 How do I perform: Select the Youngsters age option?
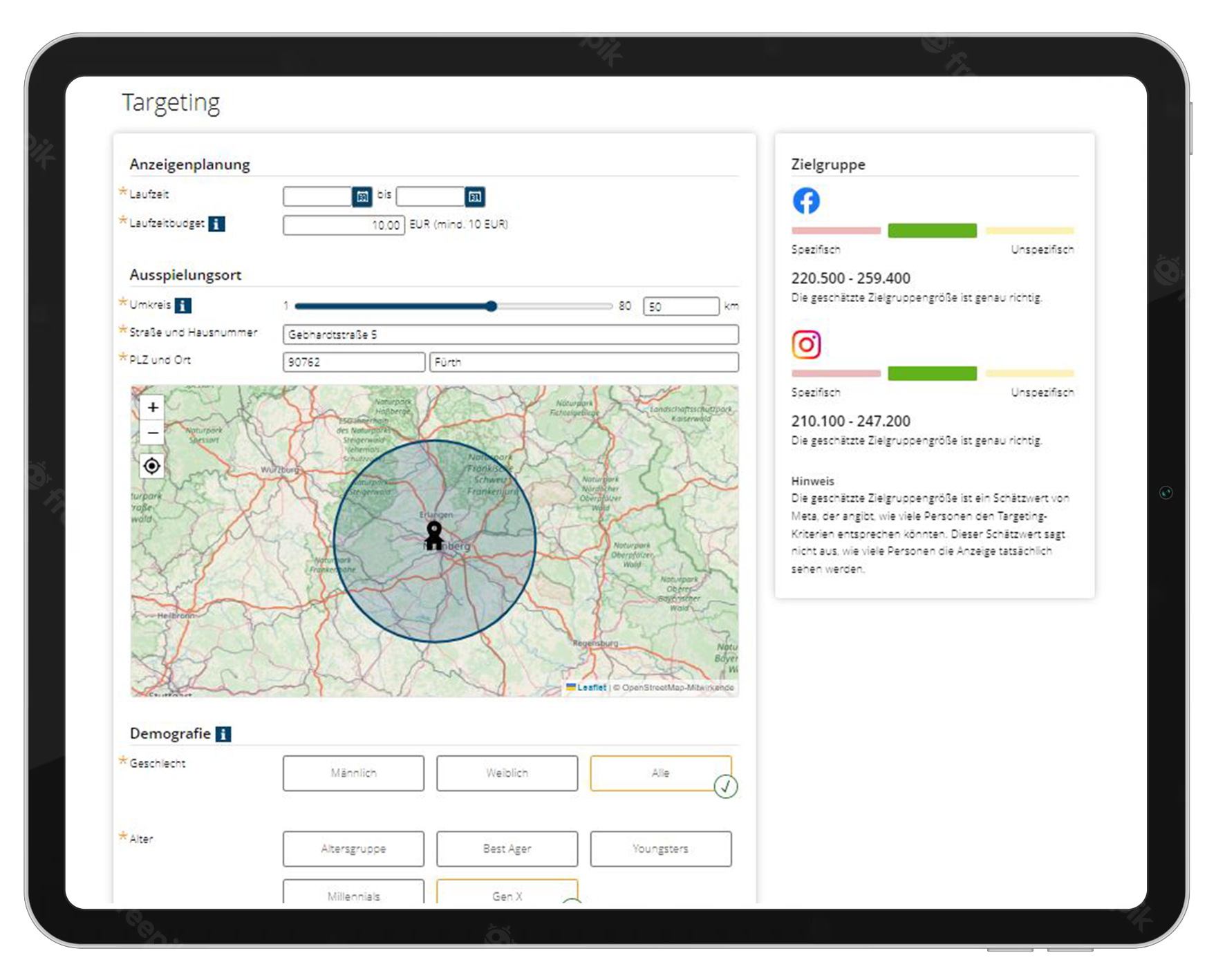[660, 849]
